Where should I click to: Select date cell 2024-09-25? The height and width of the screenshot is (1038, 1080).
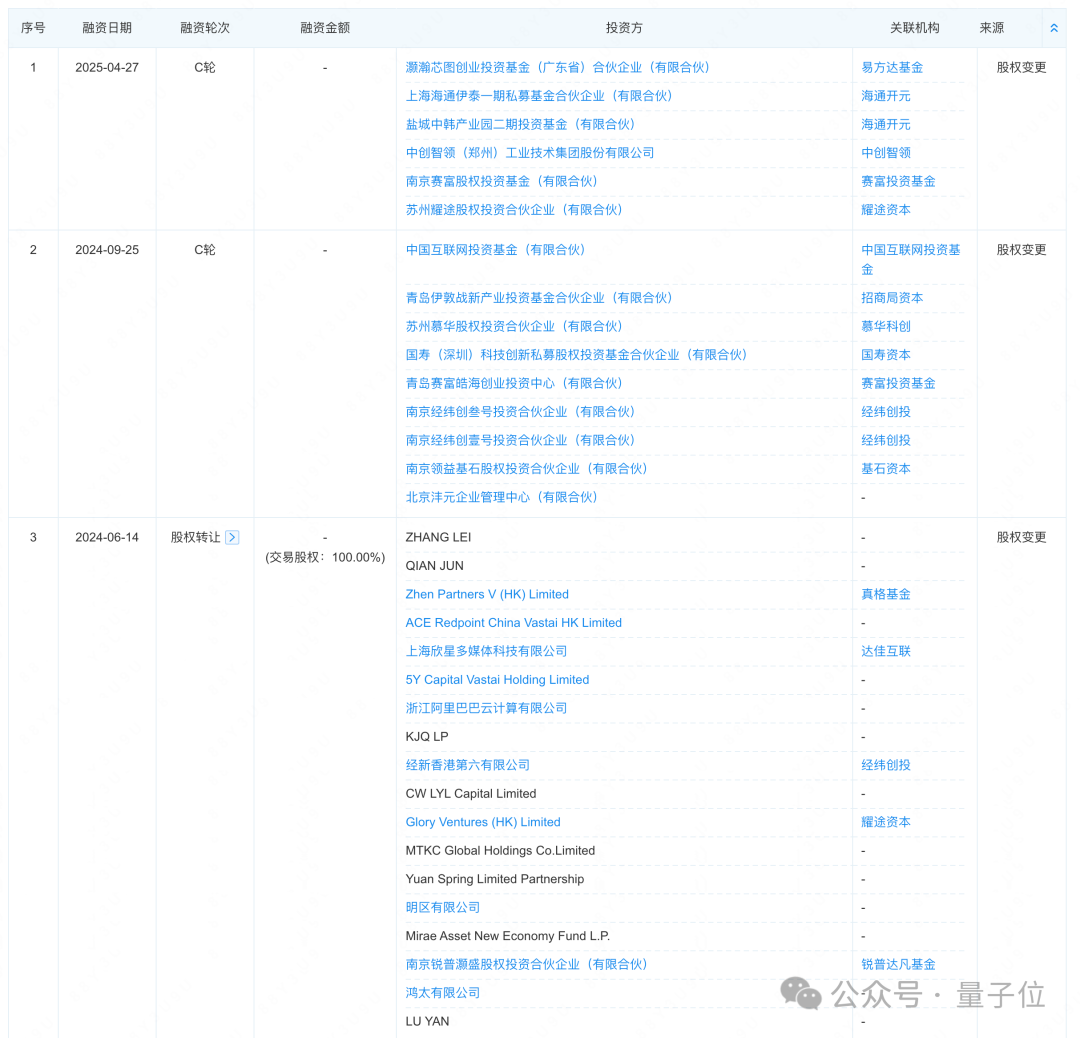[x=107, y=250]
